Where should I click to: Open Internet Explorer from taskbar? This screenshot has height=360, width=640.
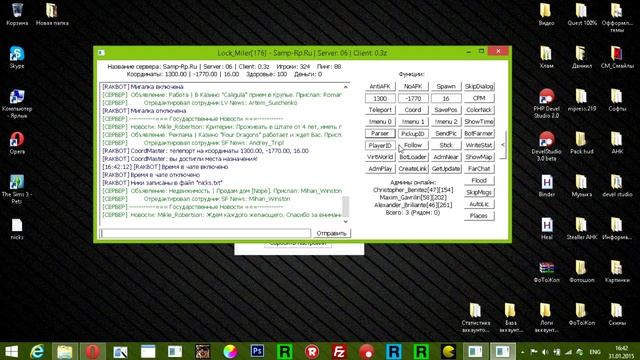[x=37, y=351]
